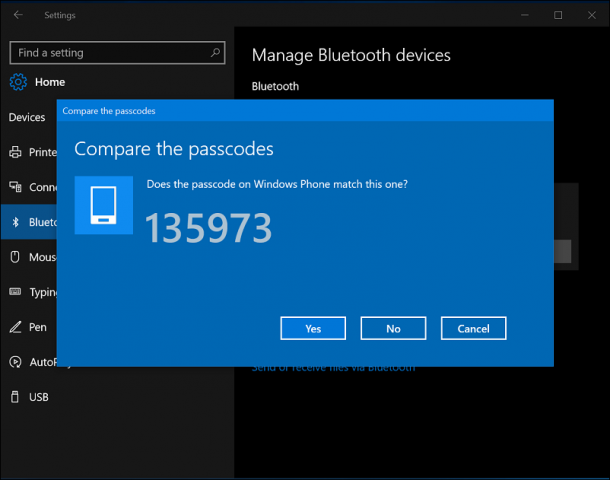Click the Home gear icon
Viewport: 610px width, 480px height.
pos(18,82)
